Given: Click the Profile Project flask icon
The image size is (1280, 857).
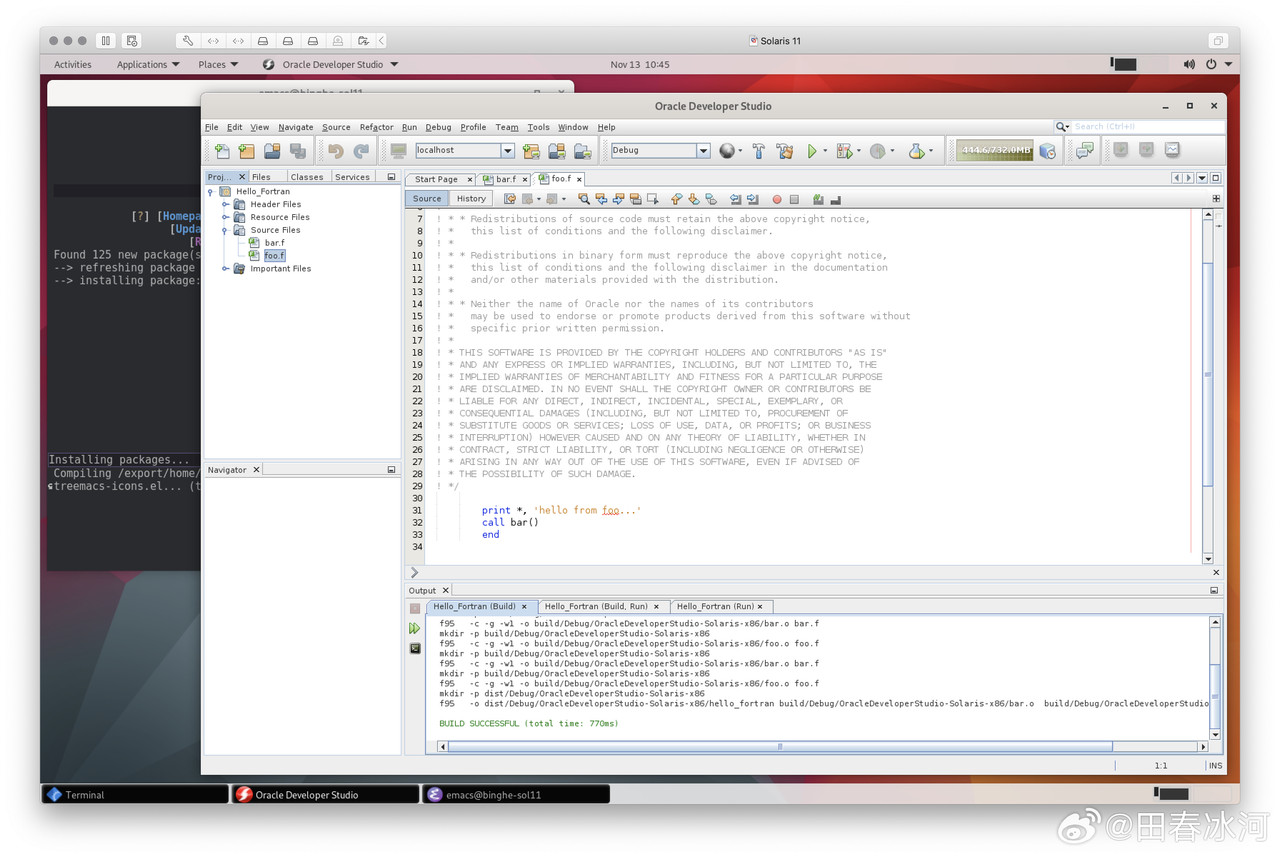Looking at the screenshot, I should 916,151.
